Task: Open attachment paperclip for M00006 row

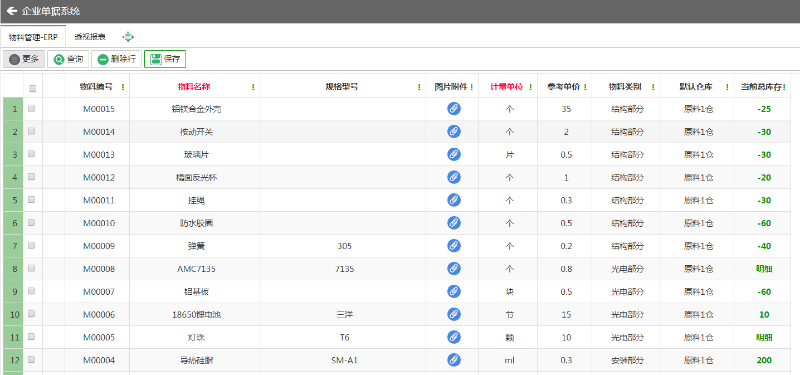Action: 454,314
